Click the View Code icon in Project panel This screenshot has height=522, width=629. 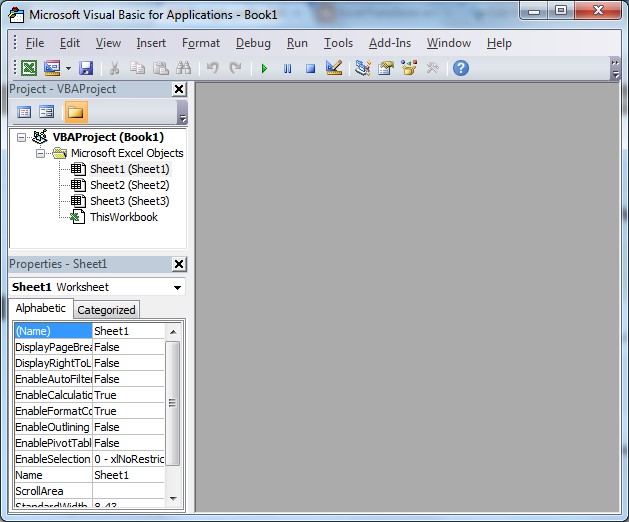[x=24, y=112]
